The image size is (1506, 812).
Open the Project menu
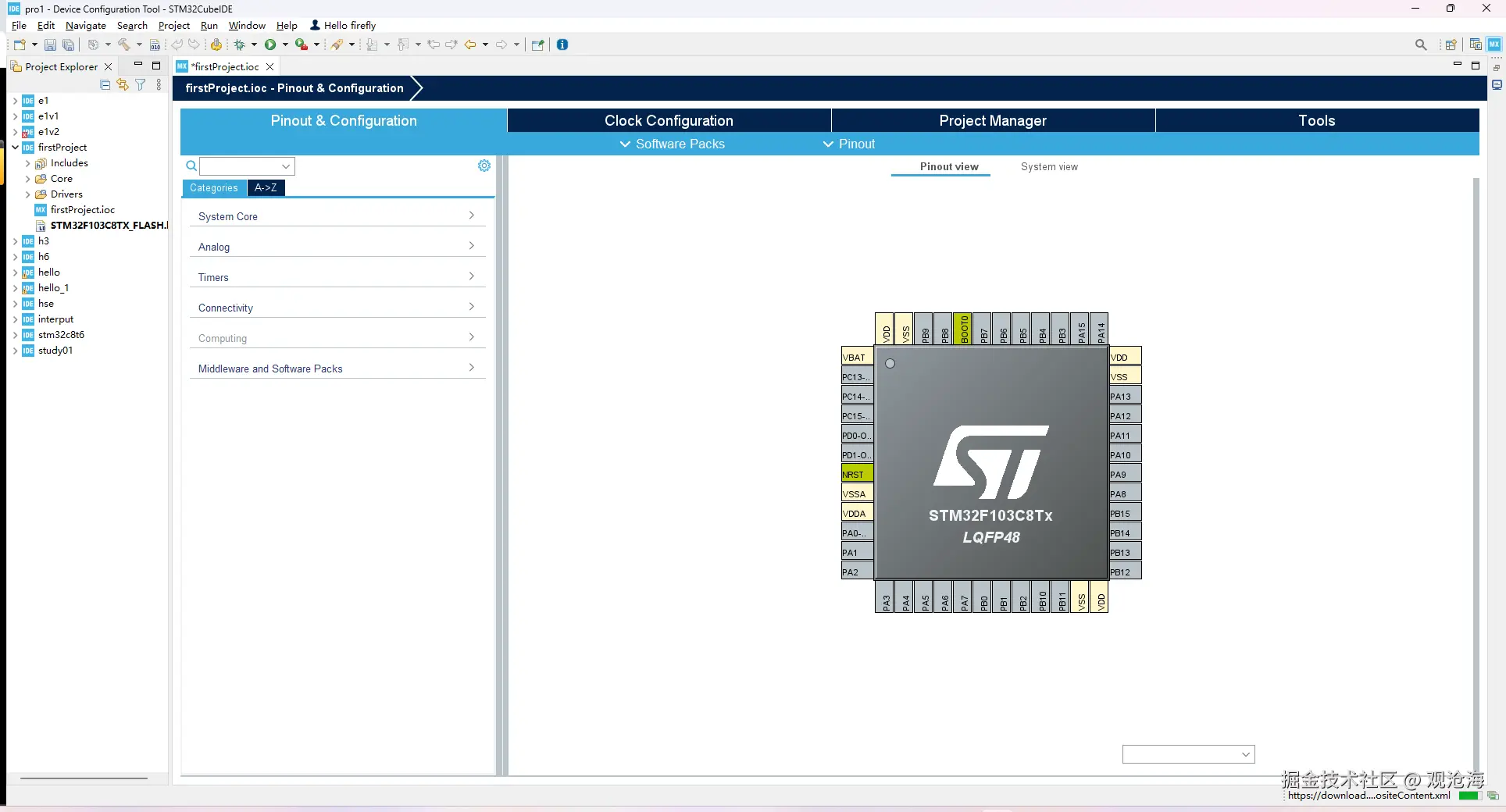point(173,26)
